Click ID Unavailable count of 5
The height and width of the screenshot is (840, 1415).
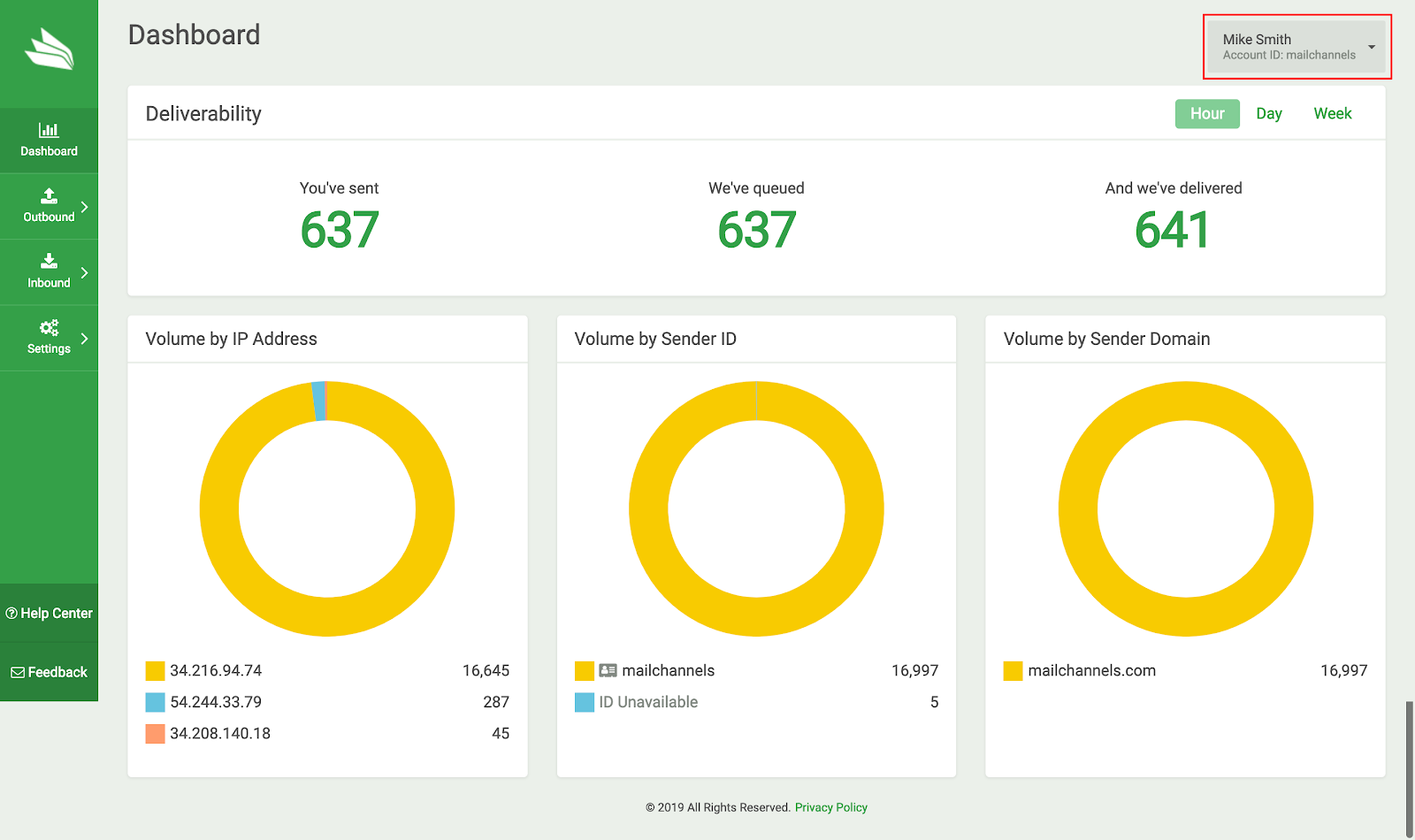point(934,702)
